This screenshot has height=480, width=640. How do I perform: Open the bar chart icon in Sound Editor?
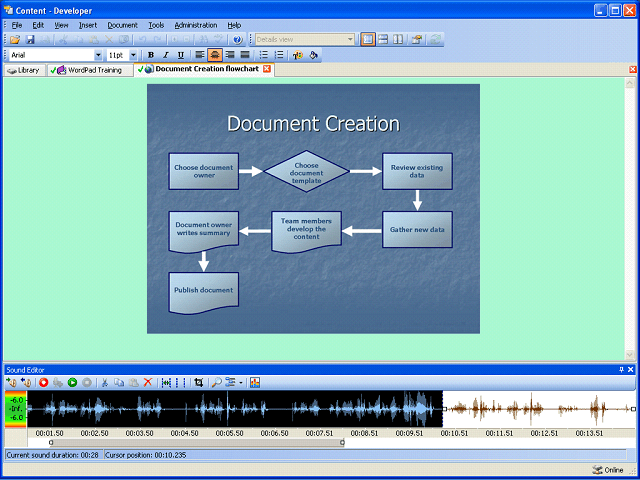point(255,382)
